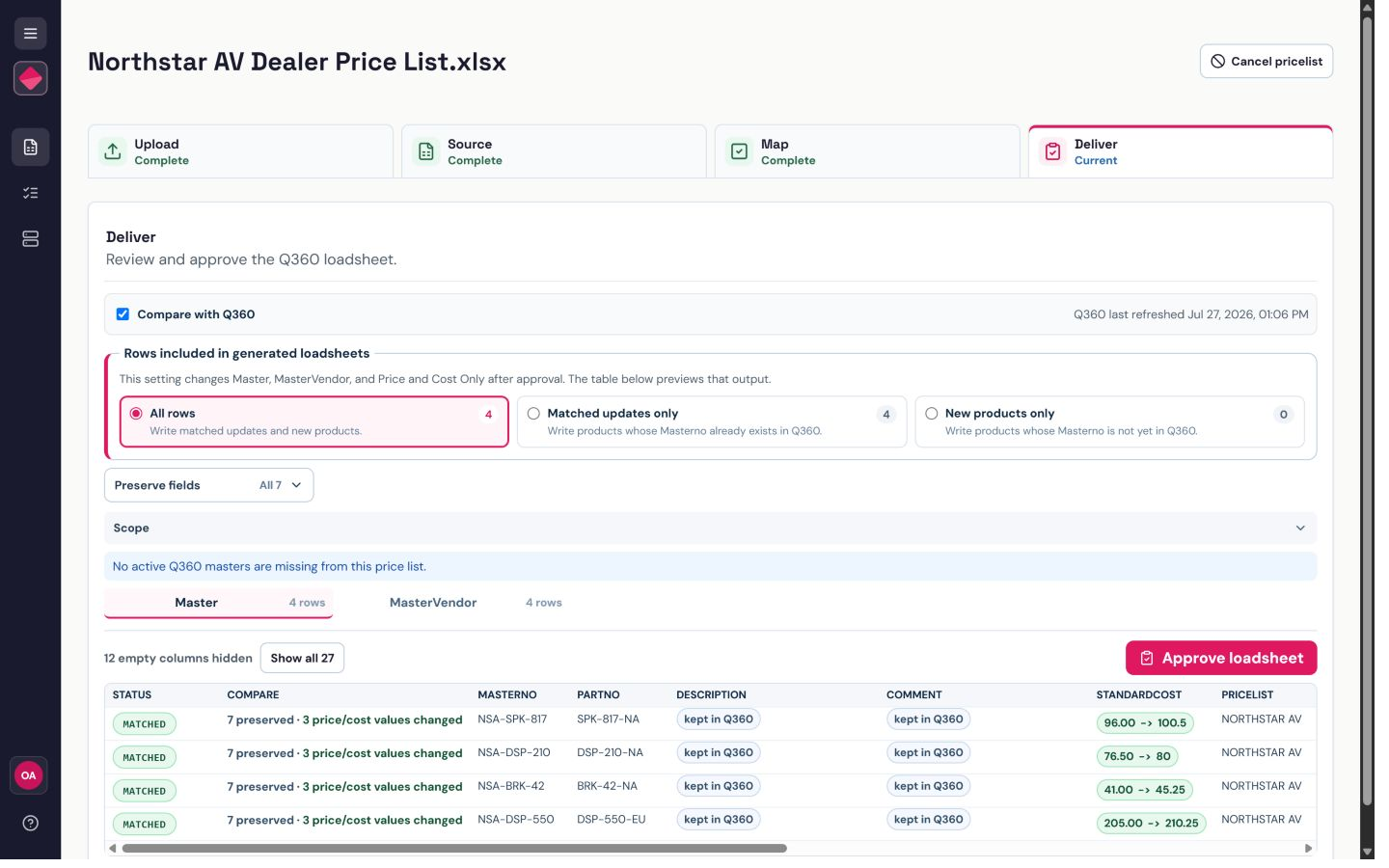Click the Source step spreadsheet icon

coord(426,151)
